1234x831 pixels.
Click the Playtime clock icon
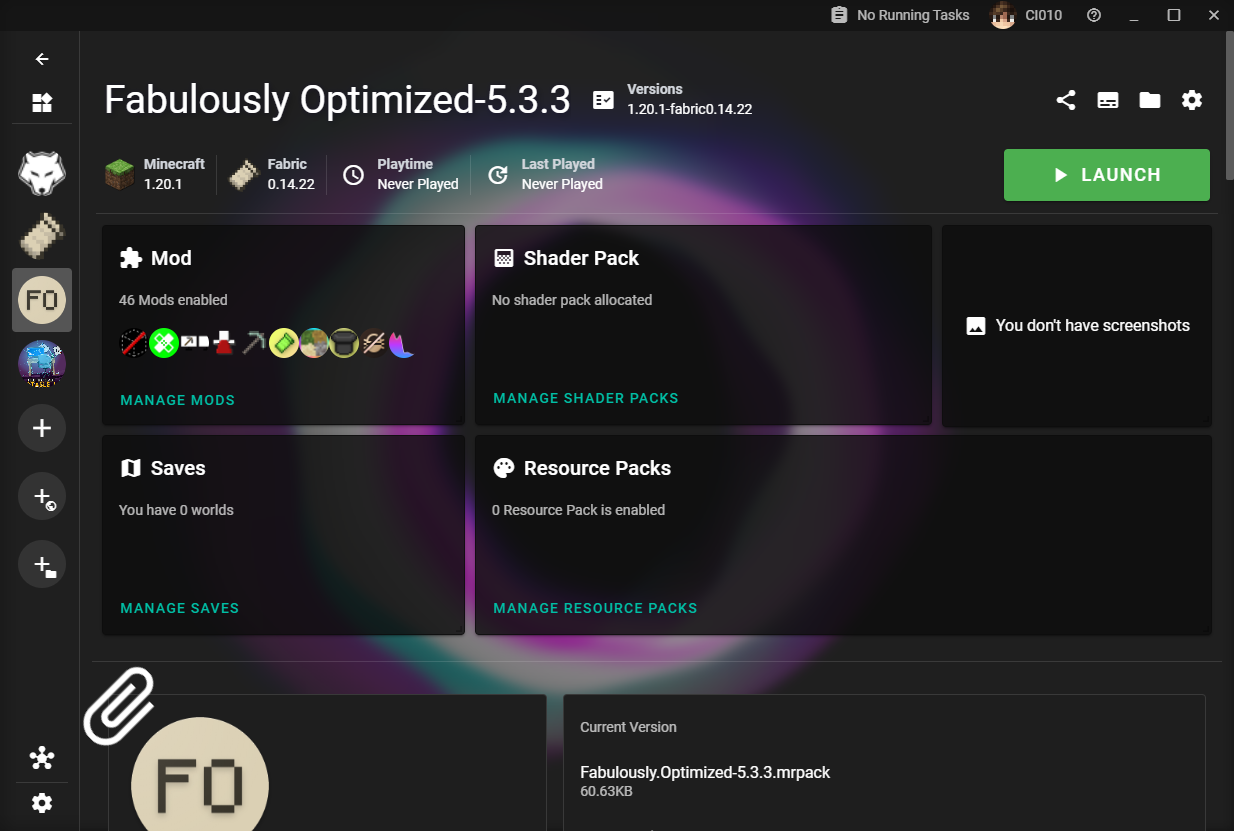354,175
